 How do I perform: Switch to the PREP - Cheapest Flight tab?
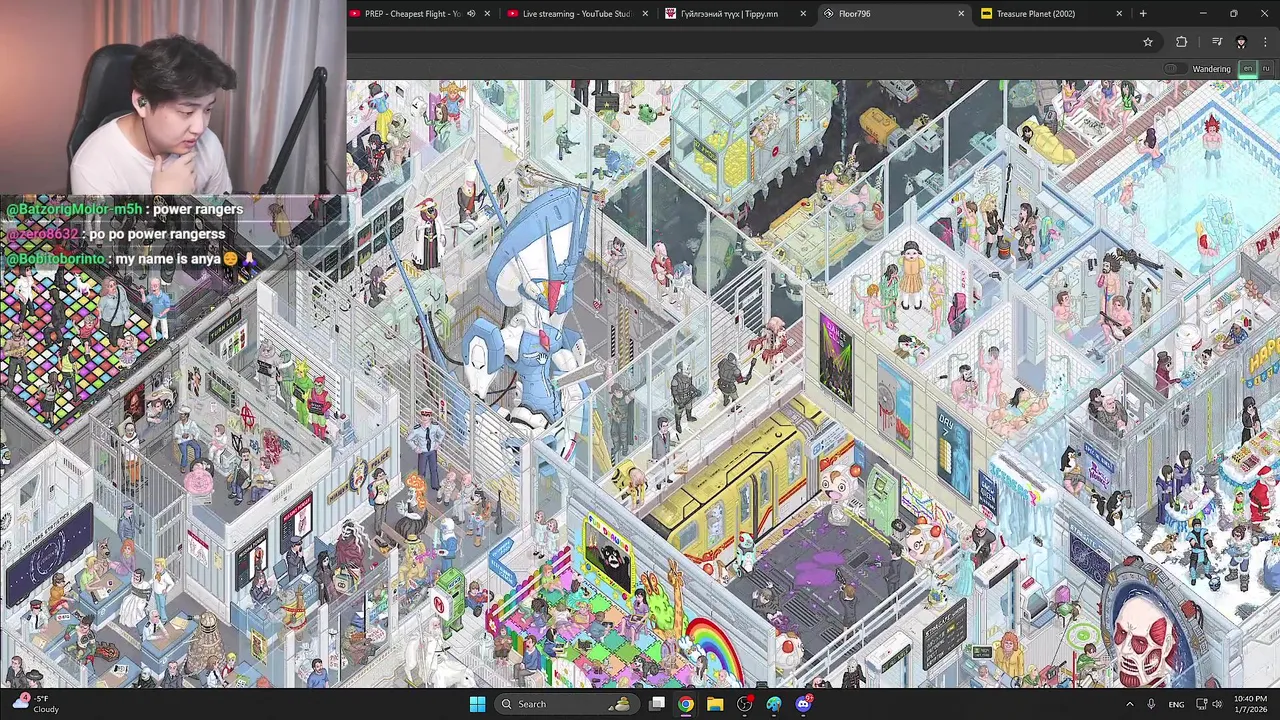point(412,14)
